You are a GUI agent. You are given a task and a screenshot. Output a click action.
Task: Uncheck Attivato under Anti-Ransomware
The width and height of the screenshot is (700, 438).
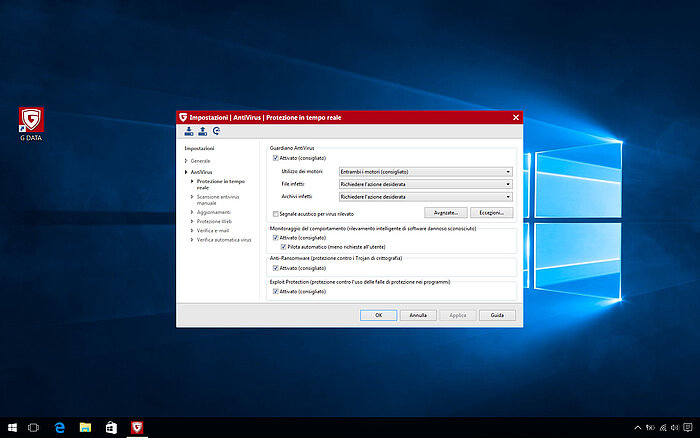[x=275, y=268]
